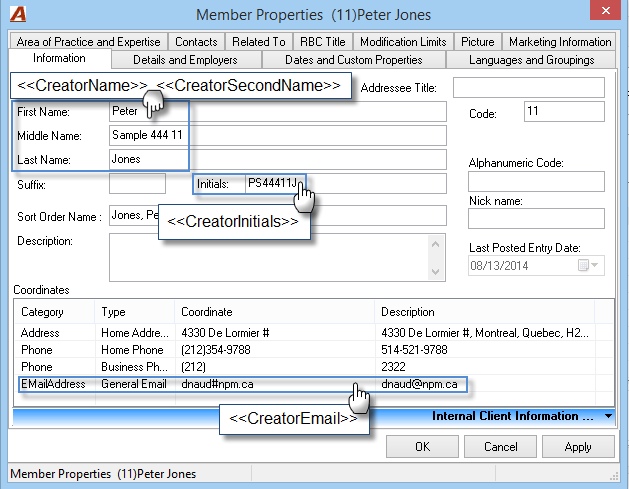Switch to the RBC Title tab
The image size is (629, 489).
pos(323,42)
